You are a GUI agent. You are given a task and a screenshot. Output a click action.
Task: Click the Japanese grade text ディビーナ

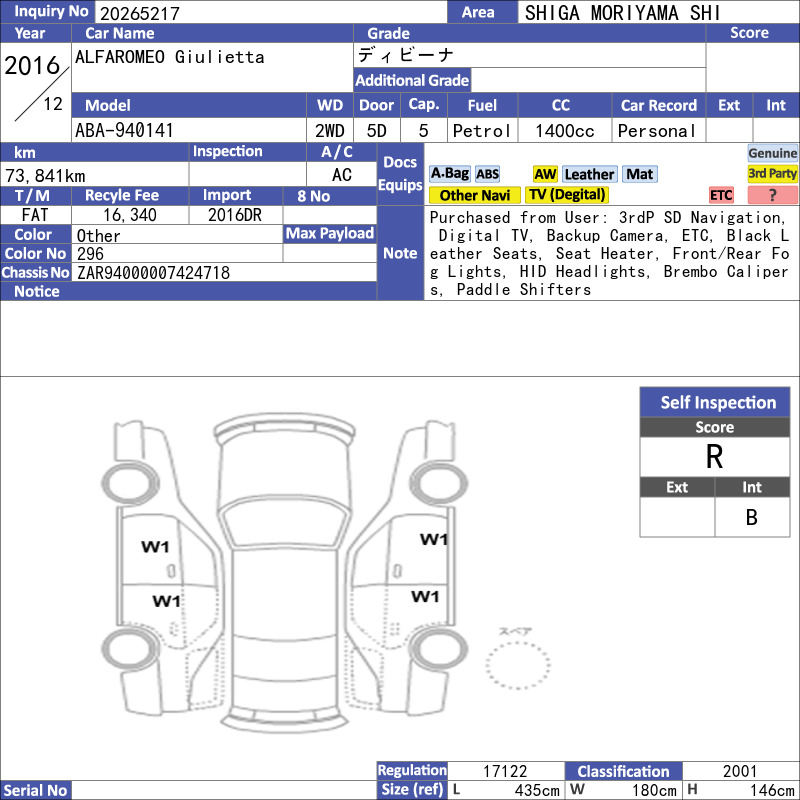tap(406, 55)
